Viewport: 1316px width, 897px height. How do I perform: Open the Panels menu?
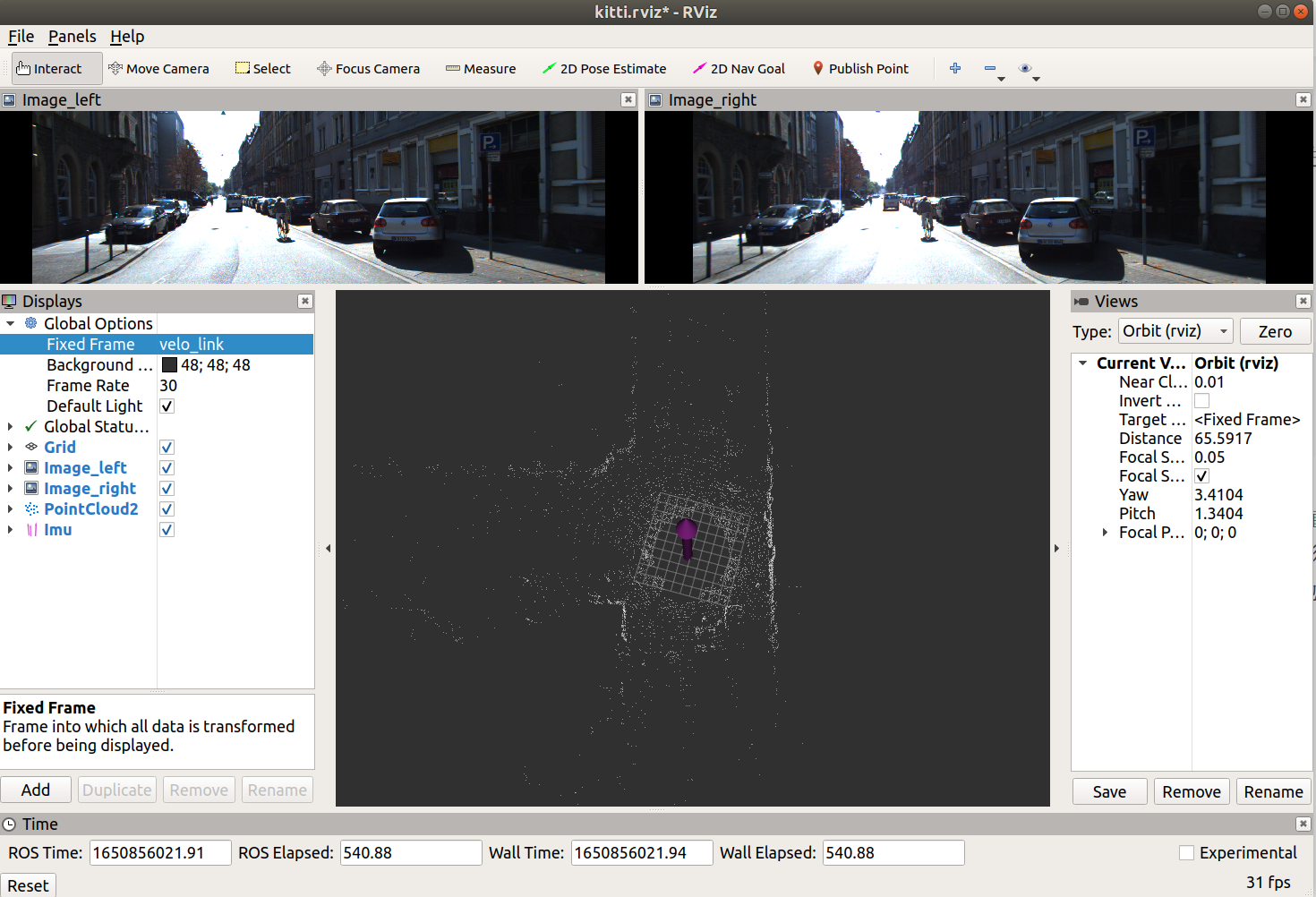[72, 37]
